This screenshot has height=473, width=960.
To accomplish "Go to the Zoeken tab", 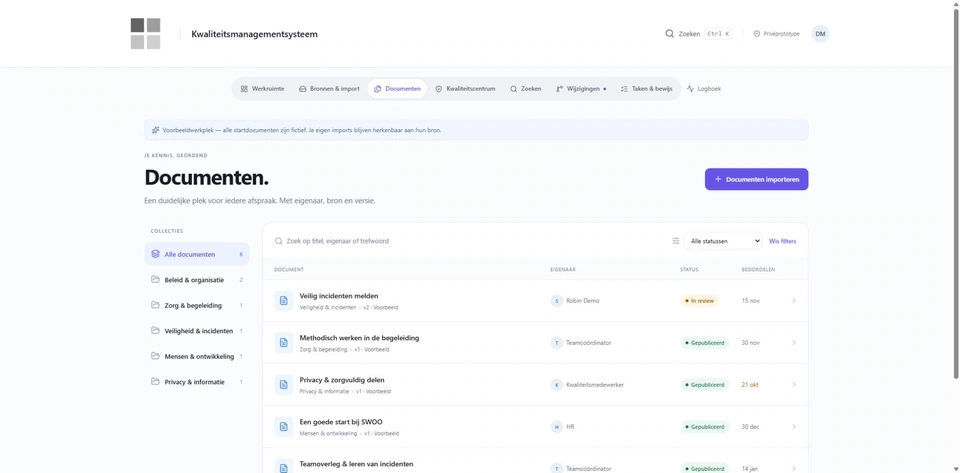I will coord(525,89).
